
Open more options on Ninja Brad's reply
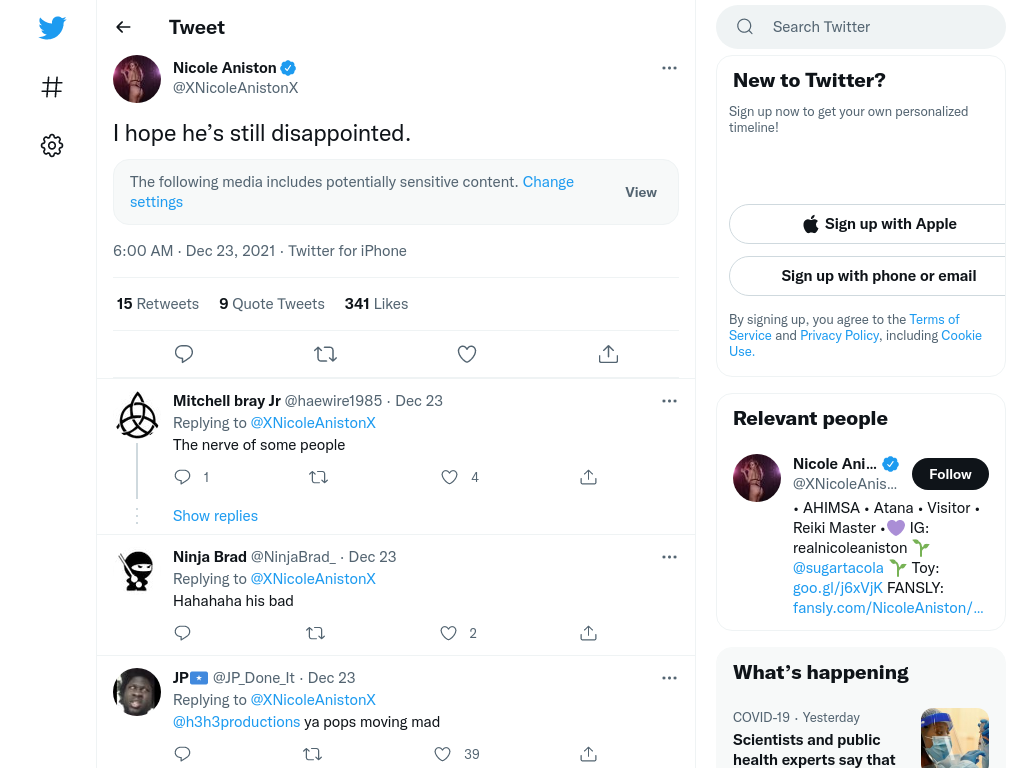click(669, 557)
